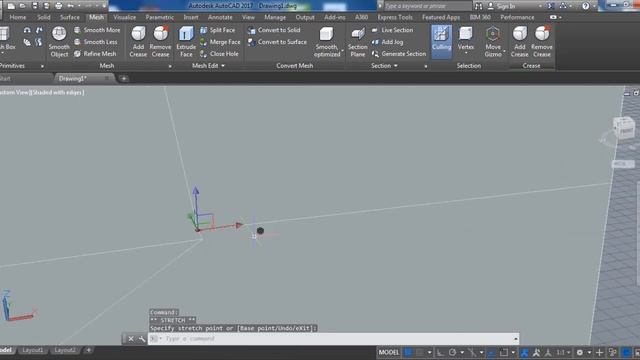
Task: Click Refine Mesh
Action: (95, 53)
